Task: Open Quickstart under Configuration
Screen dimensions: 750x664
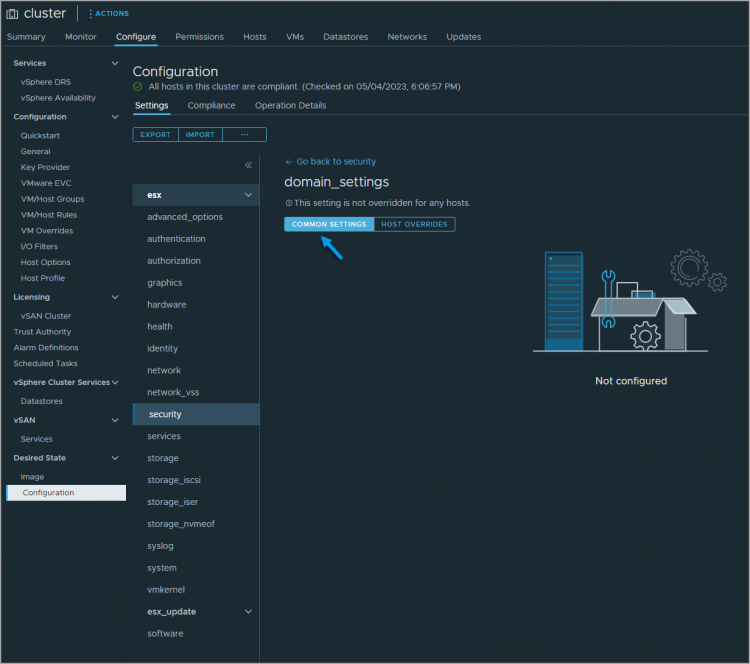Action: coord(40,135)
